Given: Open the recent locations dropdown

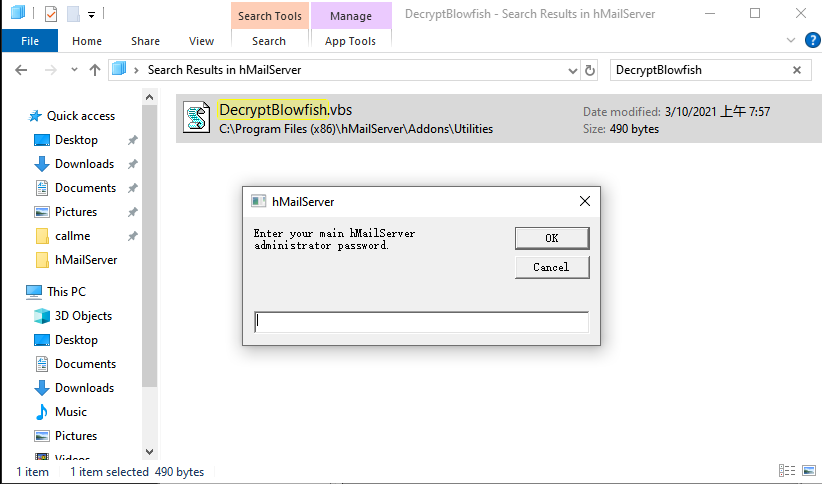Looking at the screenshot, I should pyautogui.click(x=74, y=70).
